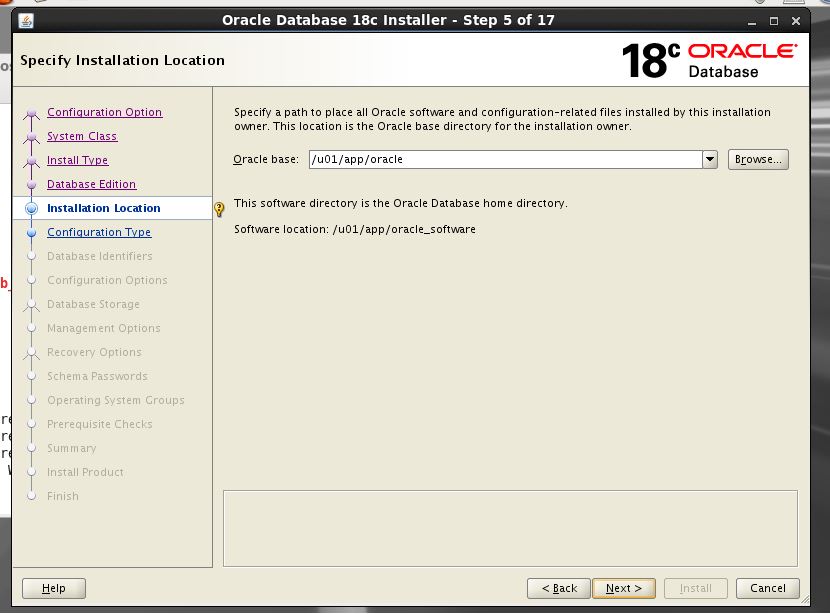Proceed with the Next > button
This screenshot has height=614, width=830.
pyautogui.click(x=624, y=588)
